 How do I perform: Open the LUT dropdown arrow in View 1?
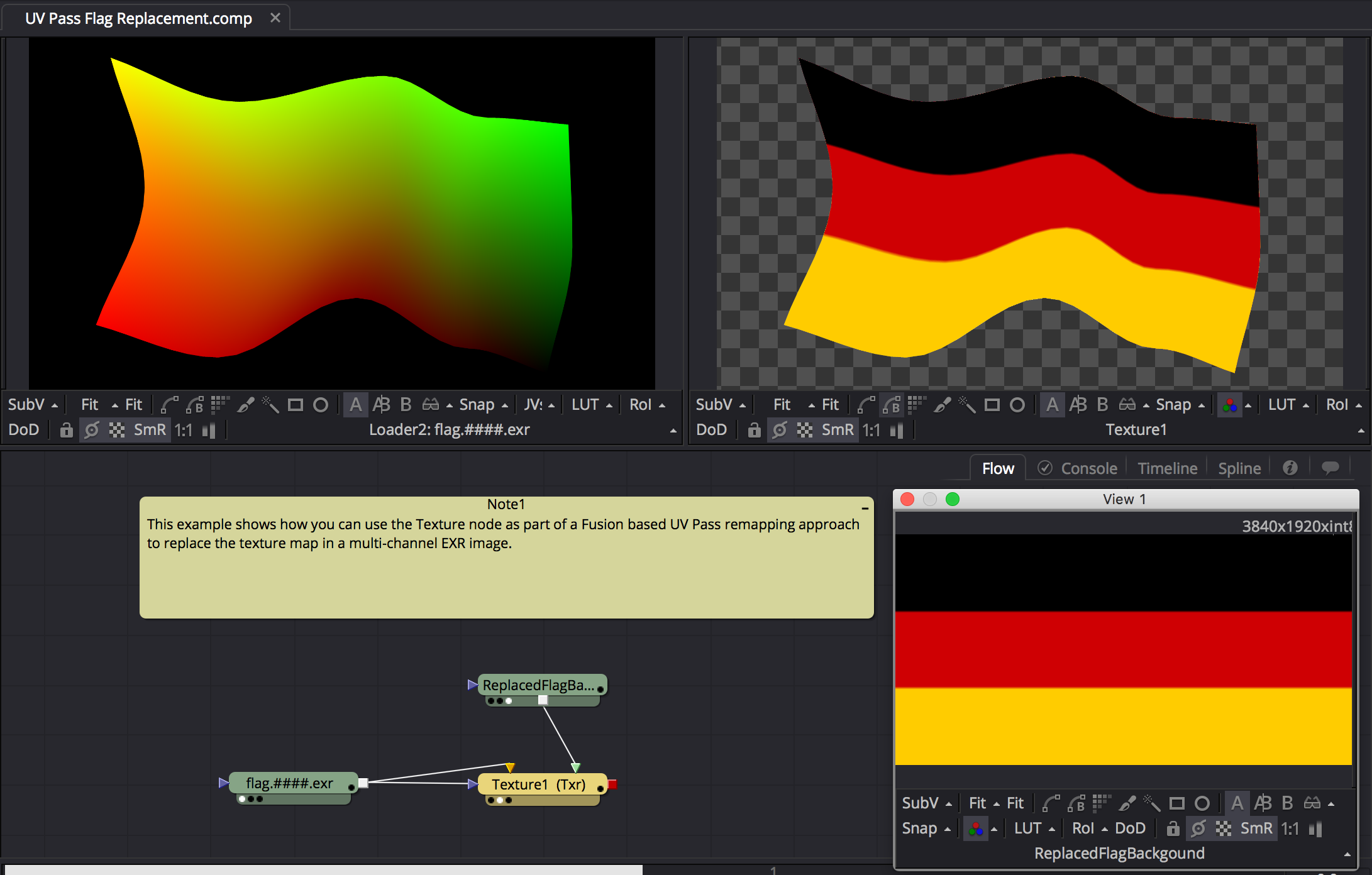click(x=1052, y=830)
